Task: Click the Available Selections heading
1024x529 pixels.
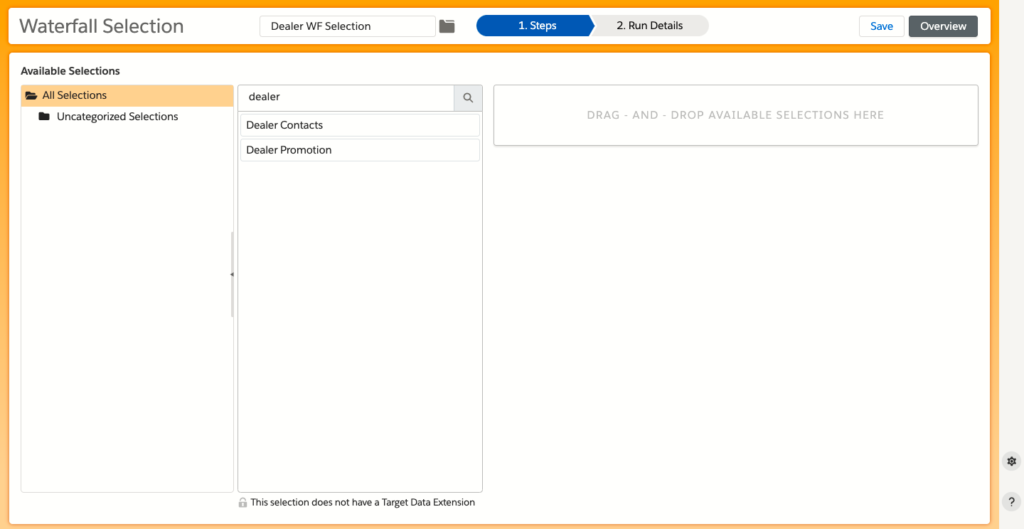Action: click(70, 71)
